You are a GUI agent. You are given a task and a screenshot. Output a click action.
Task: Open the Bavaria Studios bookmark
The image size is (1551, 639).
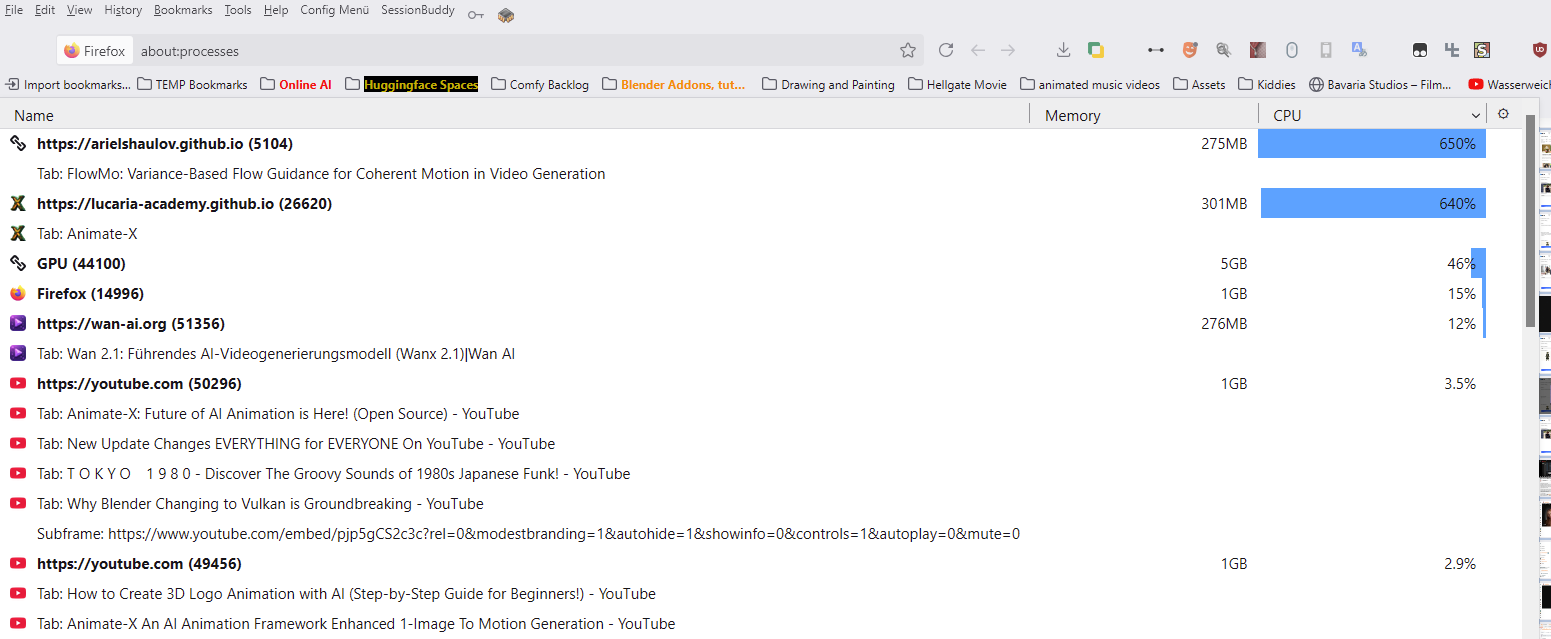point(1381,85)
